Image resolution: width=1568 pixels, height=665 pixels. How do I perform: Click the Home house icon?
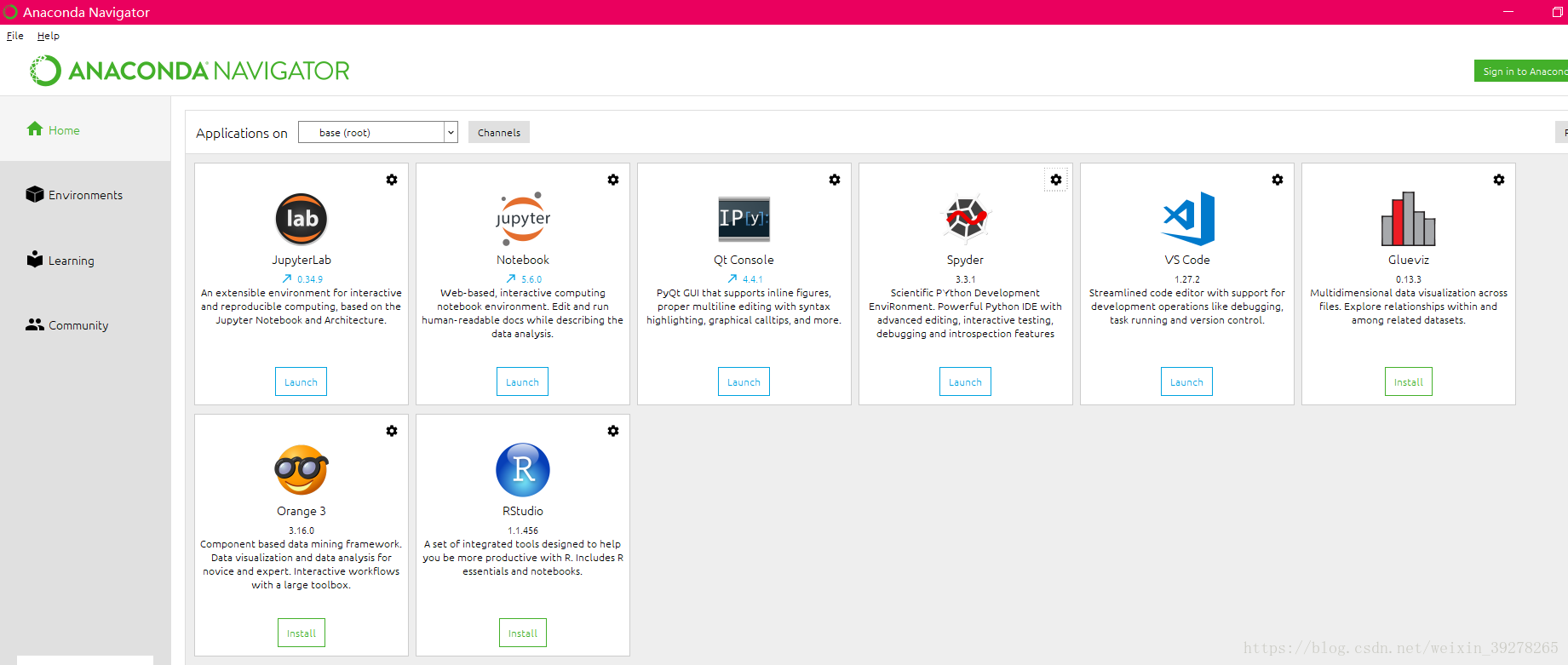click(x=35, y=129)
